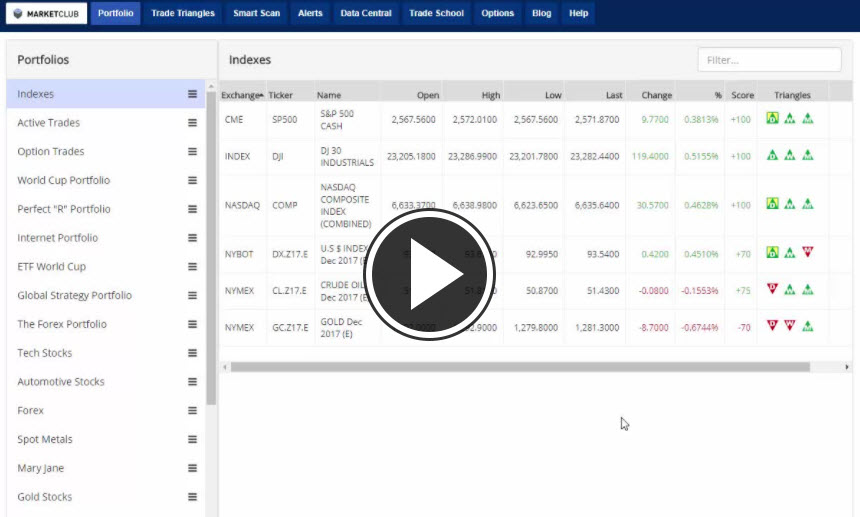860x517 pixels.
Task: Open menu icon for Perfect "R" Portfolio
Action: click(193, 209)
